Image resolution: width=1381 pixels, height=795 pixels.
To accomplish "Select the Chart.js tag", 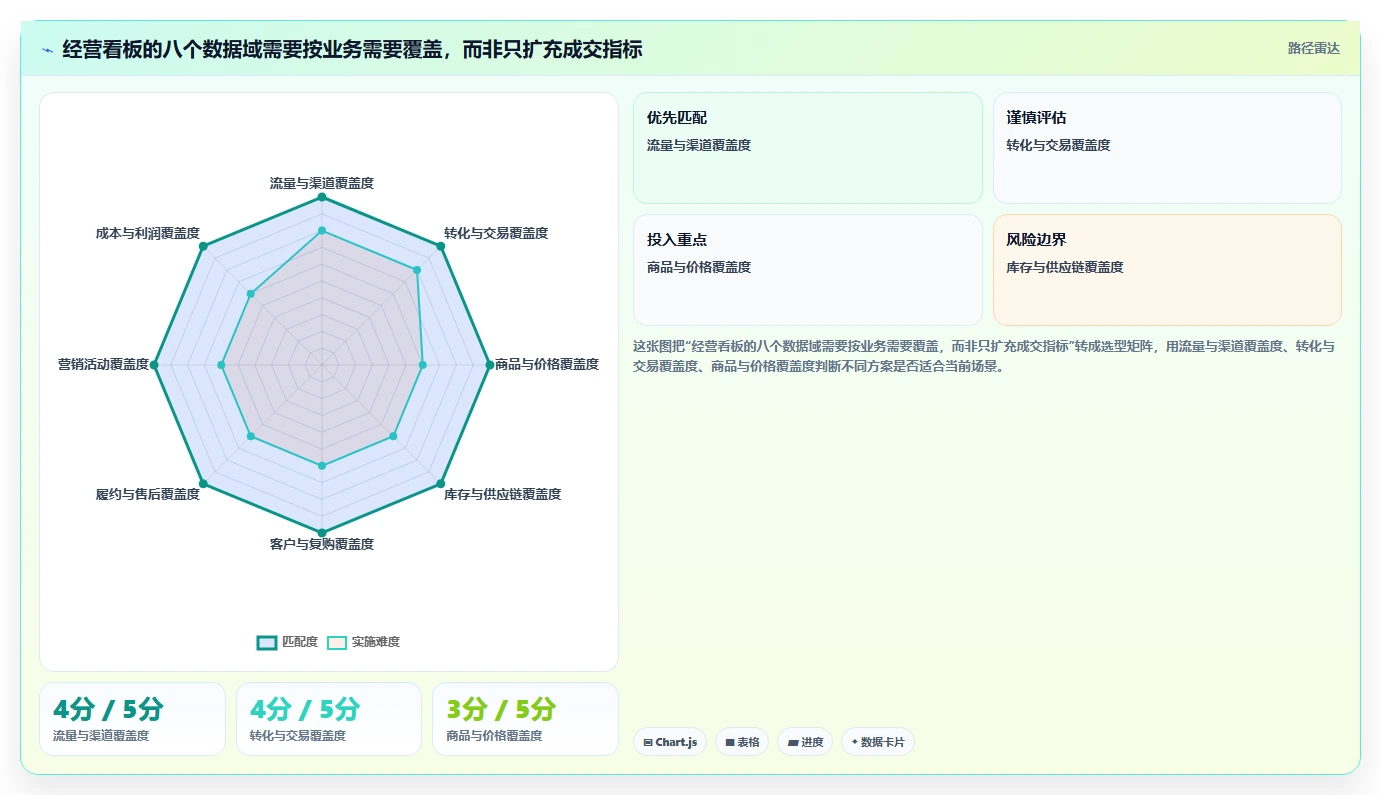I will 670,742.
